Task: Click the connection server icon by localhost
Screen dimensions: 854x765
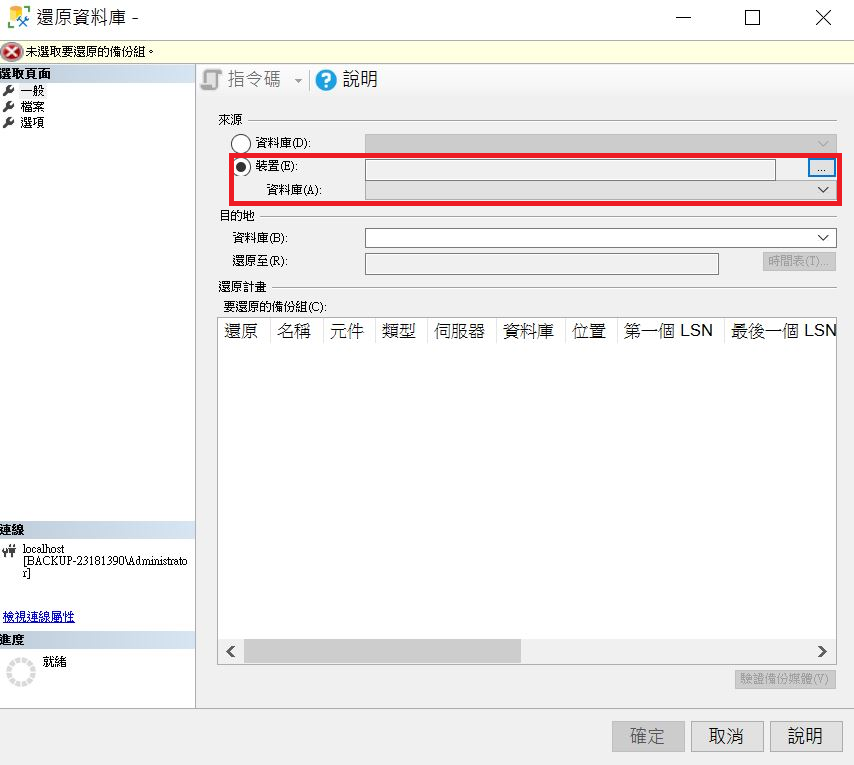Action: pos(9,551)
